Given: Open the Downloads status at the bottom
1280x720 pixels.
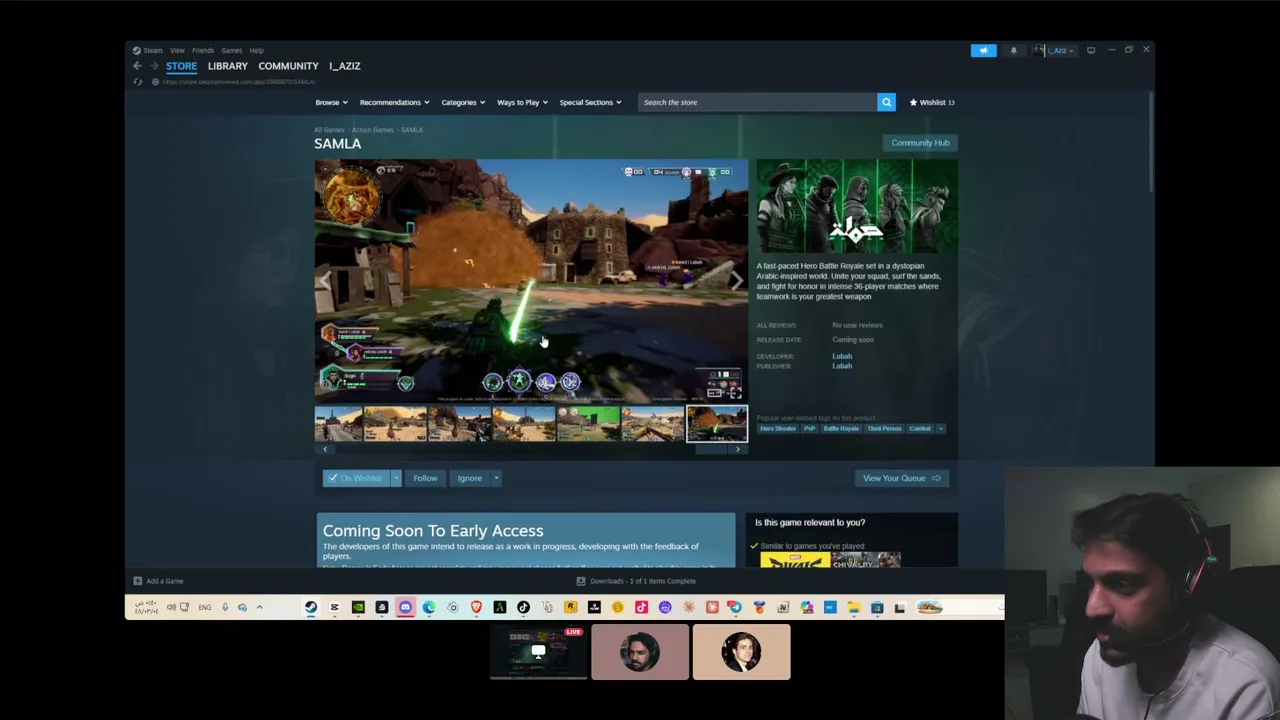Looking at the screenshot, I should point(636,581).
